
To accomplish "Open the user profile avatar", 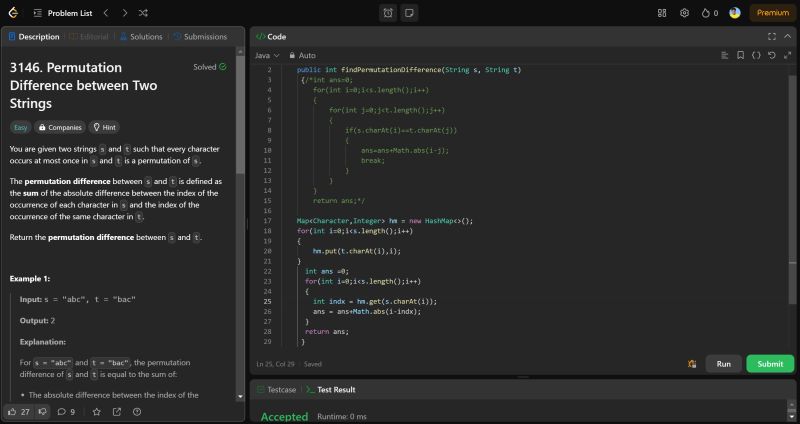I will pos(735,13).
